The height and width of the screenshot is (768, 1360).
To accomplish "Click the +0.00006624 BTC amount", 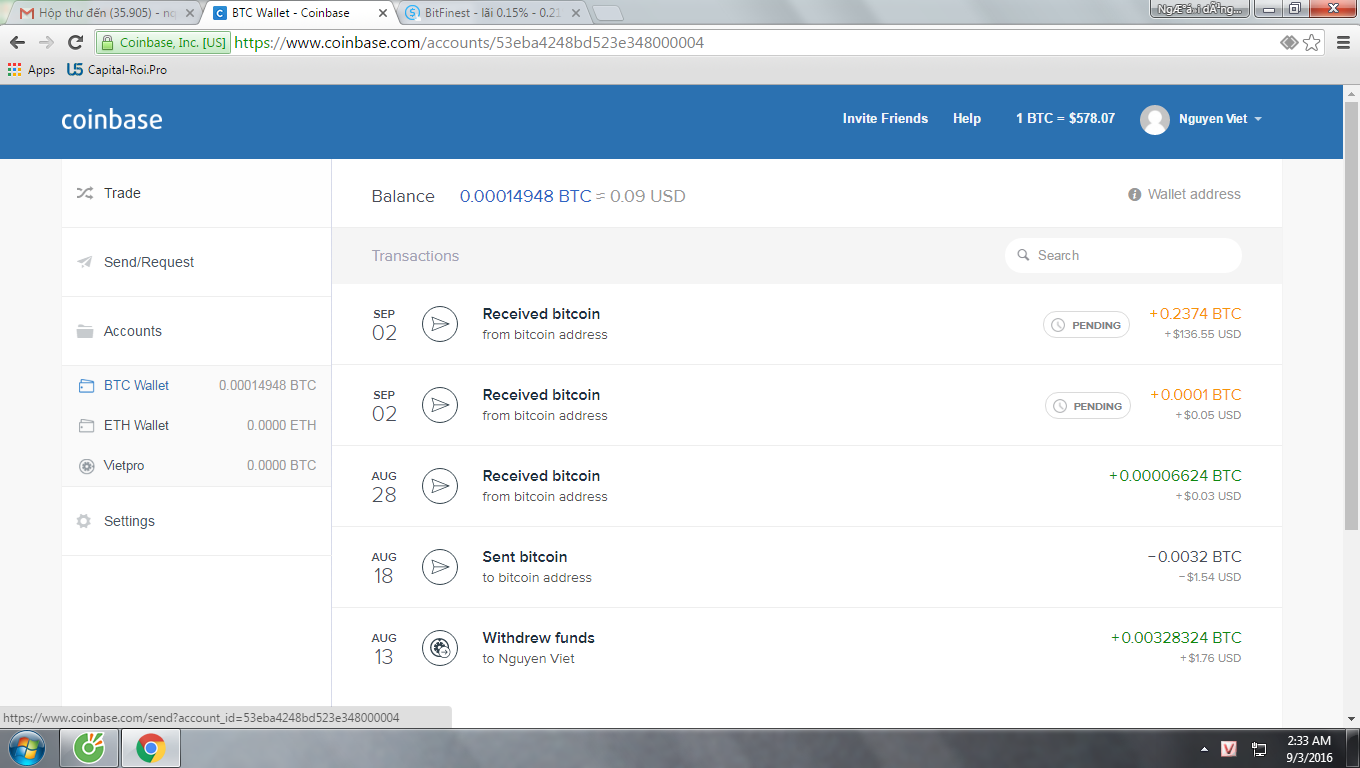I will click(1175, 476).
